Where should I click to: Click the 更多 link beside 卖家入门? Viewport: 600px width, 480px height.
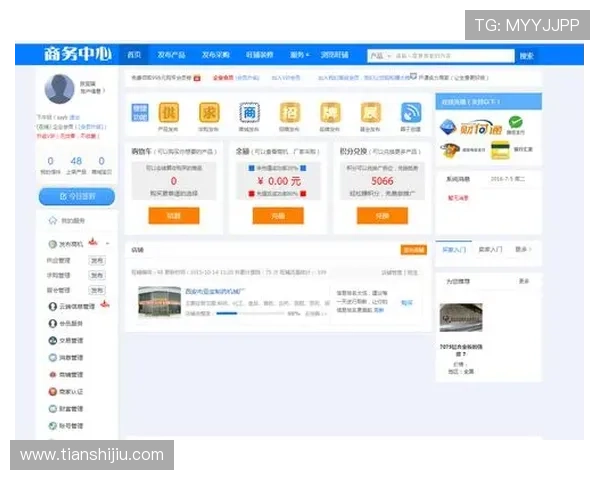coord(523,250)
